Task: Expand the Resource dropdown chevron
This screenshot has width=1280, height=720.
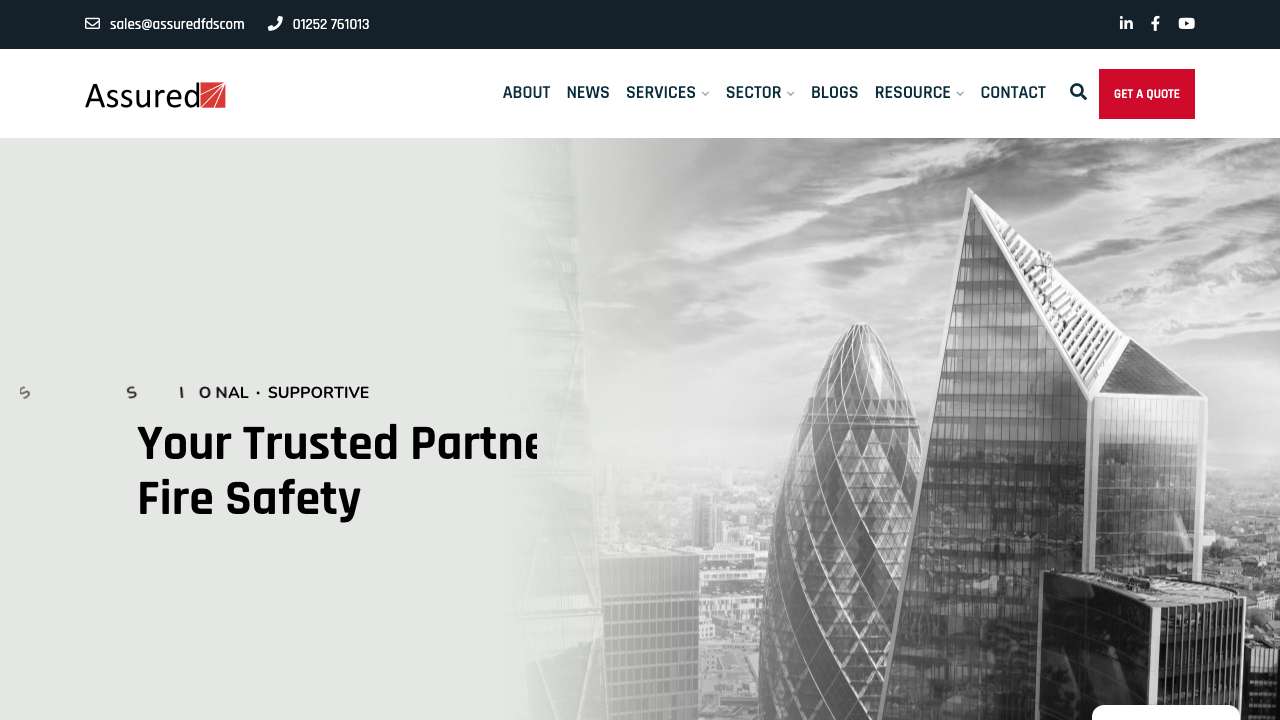Action: [960, 94]
